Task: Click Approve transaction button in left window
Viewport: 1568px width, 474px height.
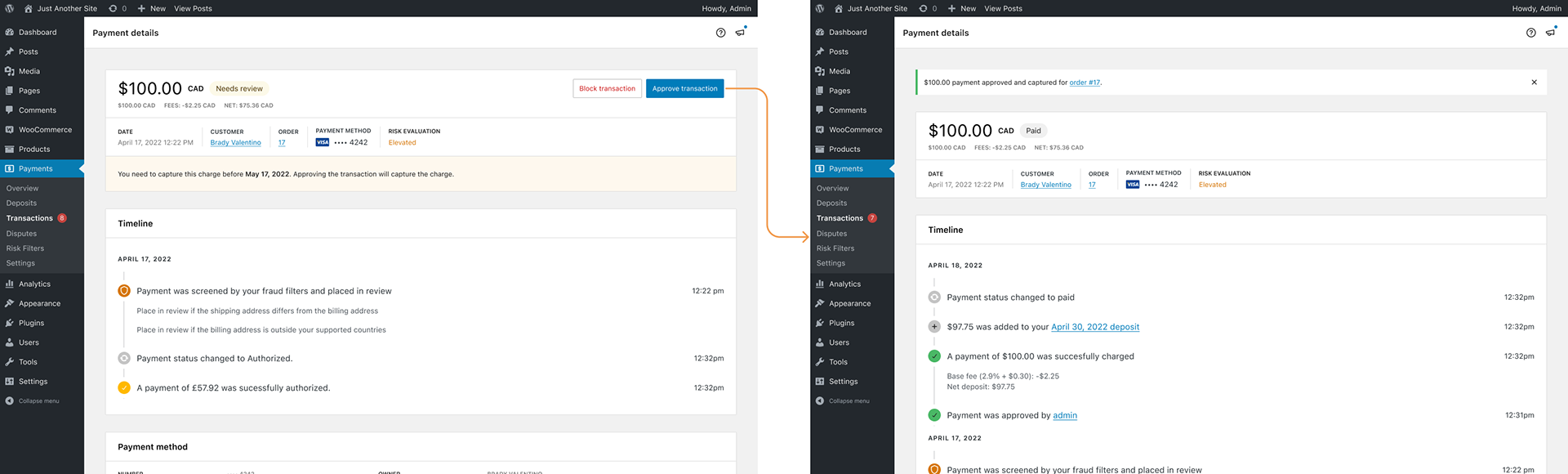Action: click(x=684, y=88)
